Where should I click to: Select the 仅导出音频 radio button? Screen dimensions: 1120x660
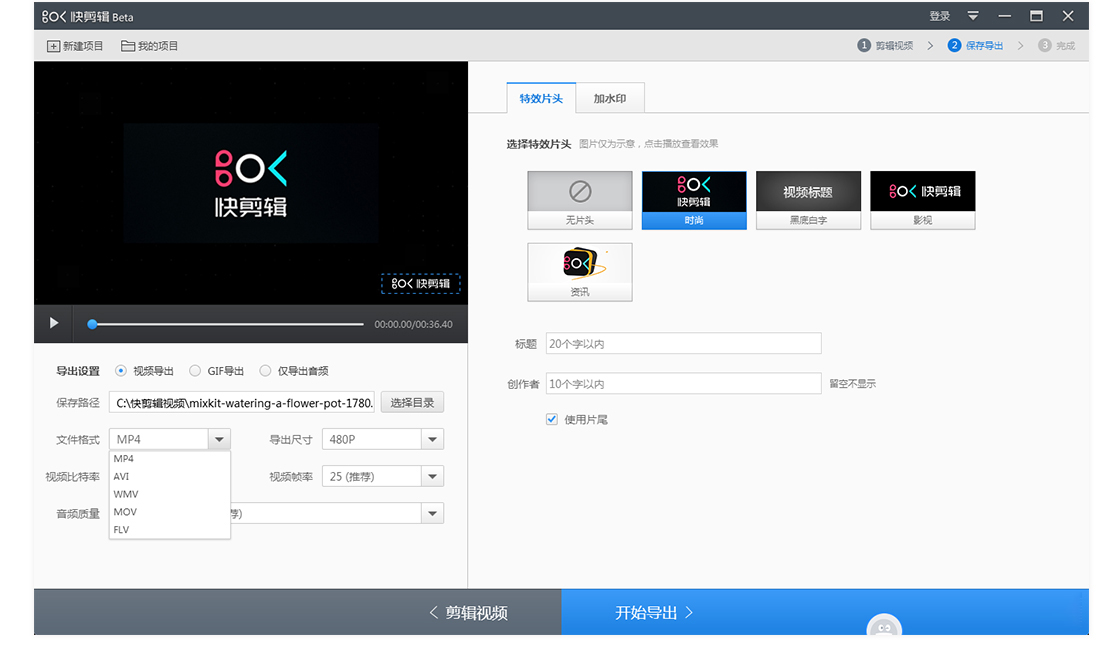tap(265, 371)
